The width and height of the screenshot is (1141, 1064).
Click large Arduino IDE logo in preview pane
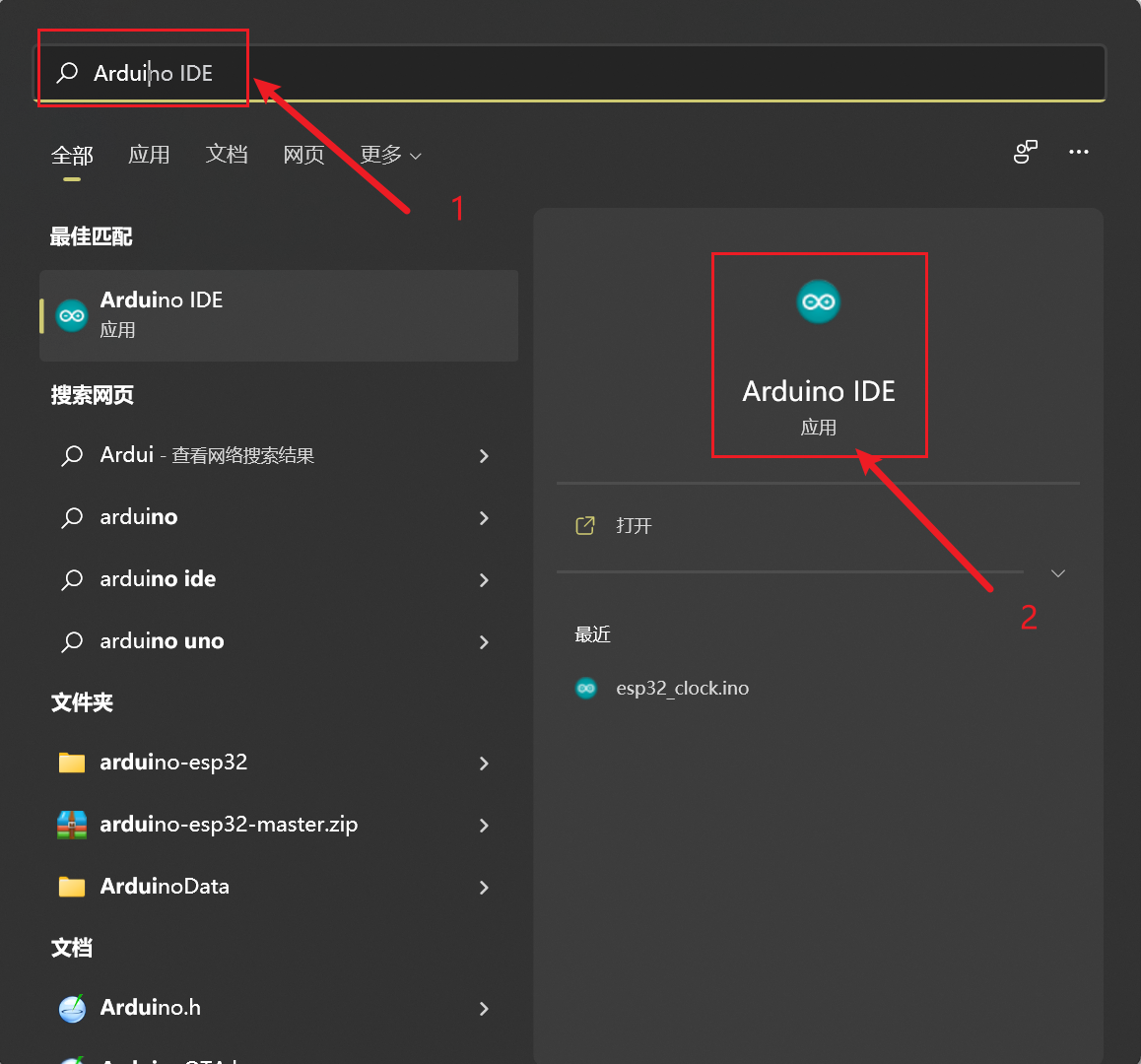(x=819, y=301)
